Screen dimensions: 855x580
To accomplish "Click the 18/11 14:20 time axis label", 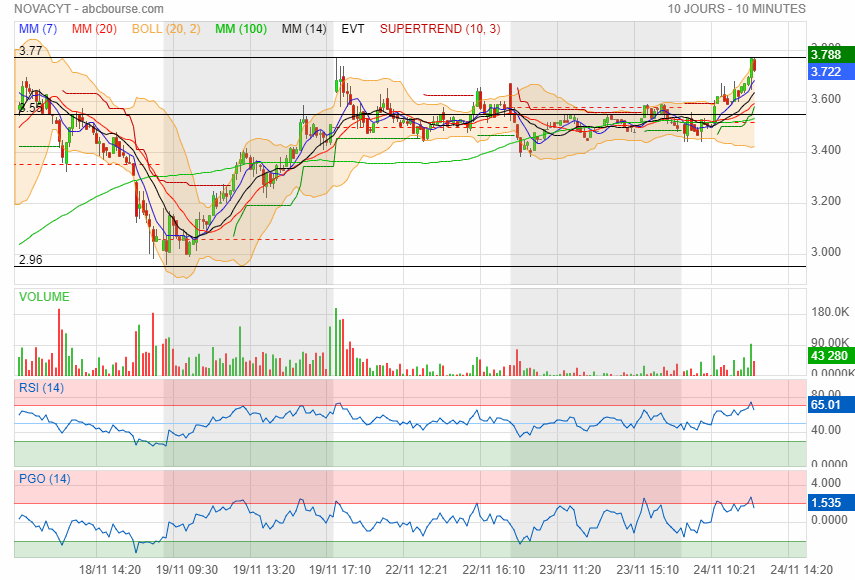I will coord(110,570).
